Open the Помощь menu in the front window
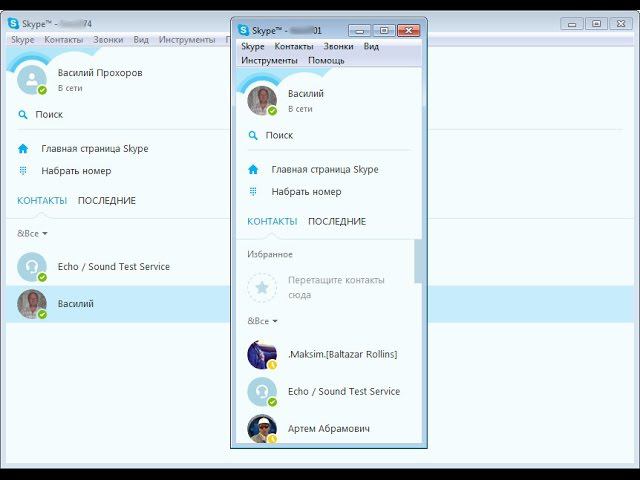 click(326, 60)
